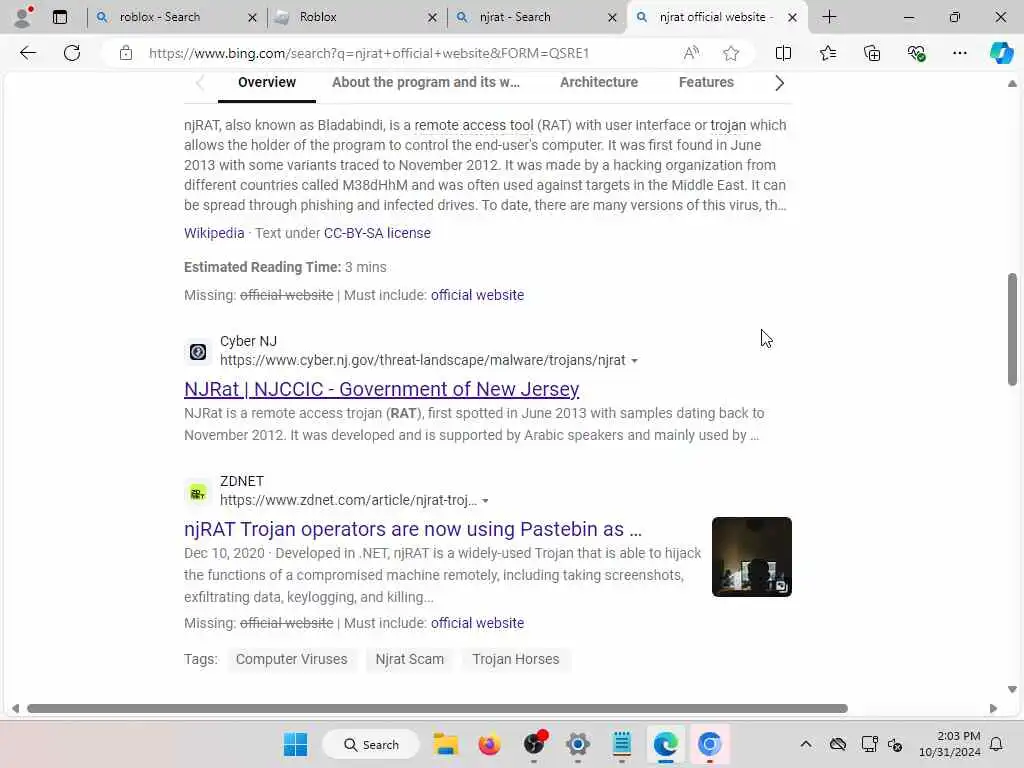Show previous tabs with left chevron
Screen dimensions: 1024x768
tap(200, 83)
